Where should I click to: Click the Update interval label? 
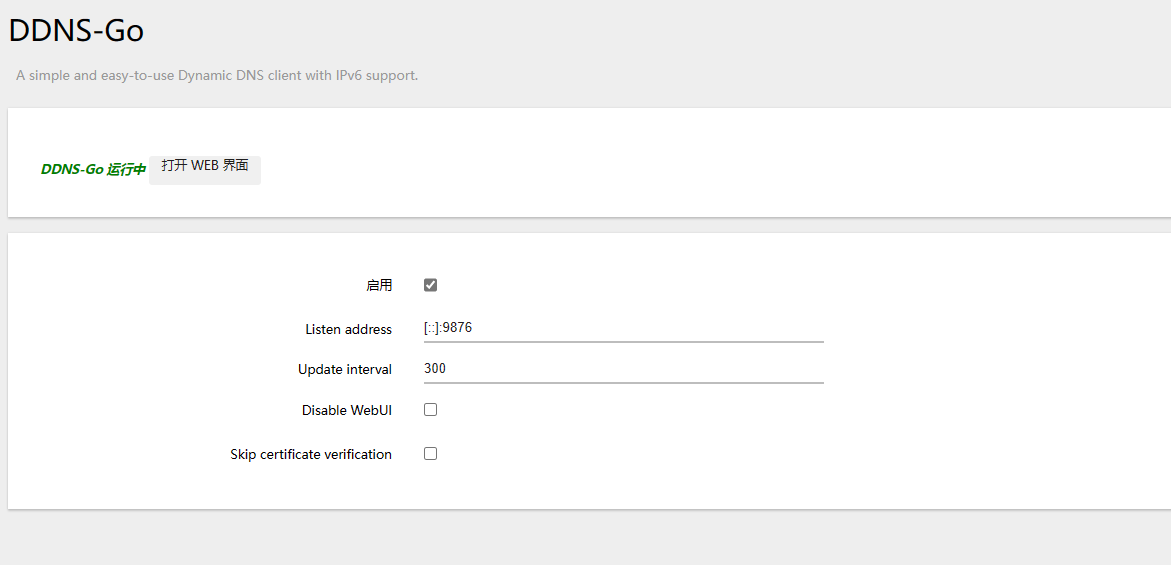point(345,369)
